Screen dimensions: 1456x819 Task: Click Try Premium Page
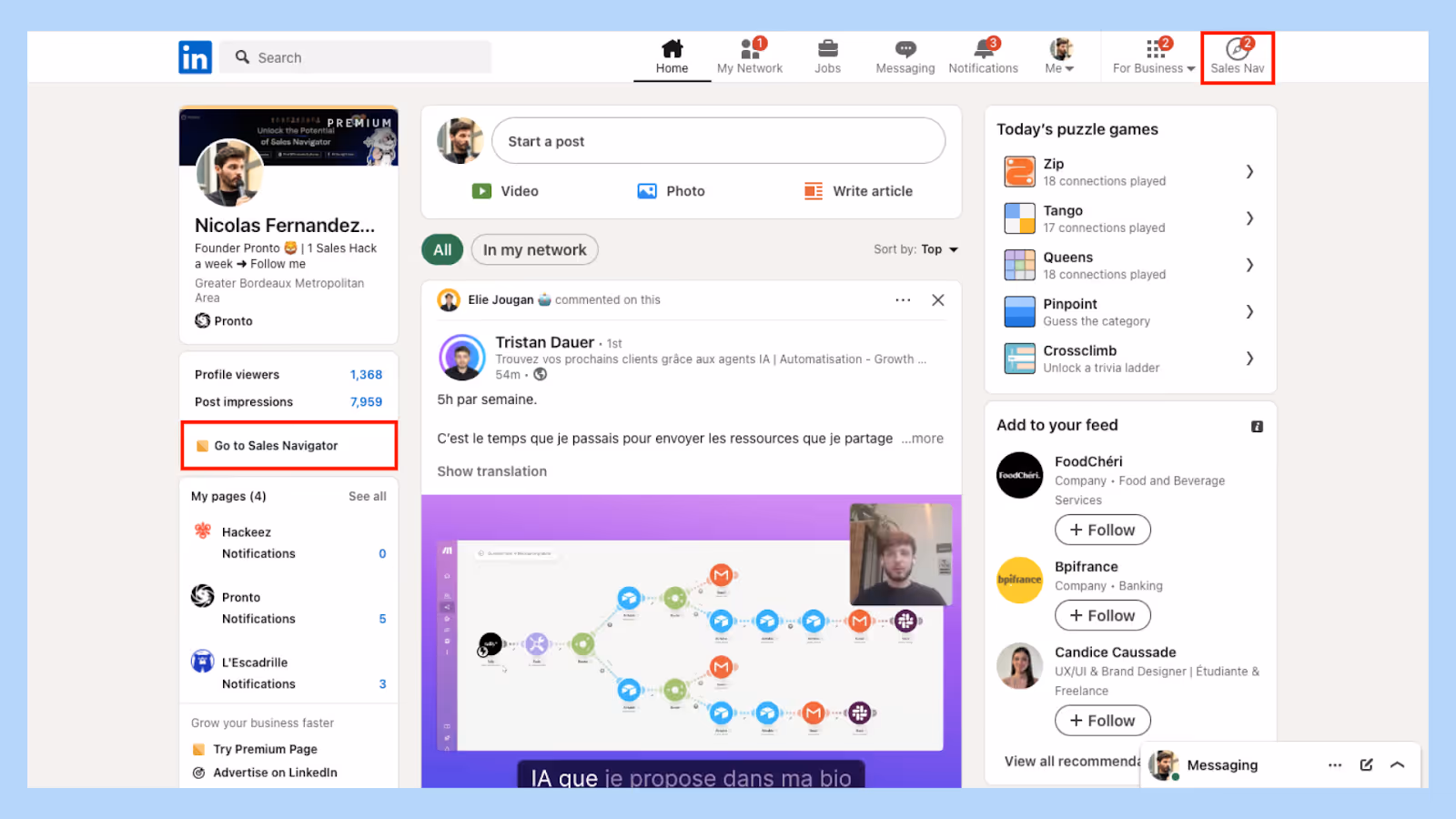tap(255, 749)
